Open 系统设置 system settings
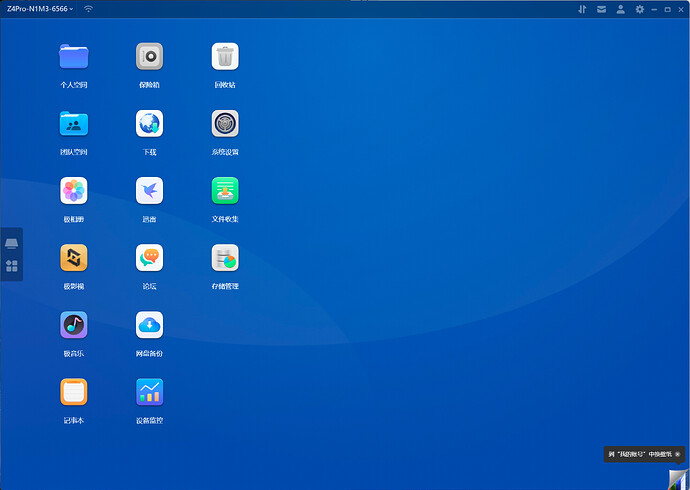This screenshot has width=690, height=490. coord(225,124)
